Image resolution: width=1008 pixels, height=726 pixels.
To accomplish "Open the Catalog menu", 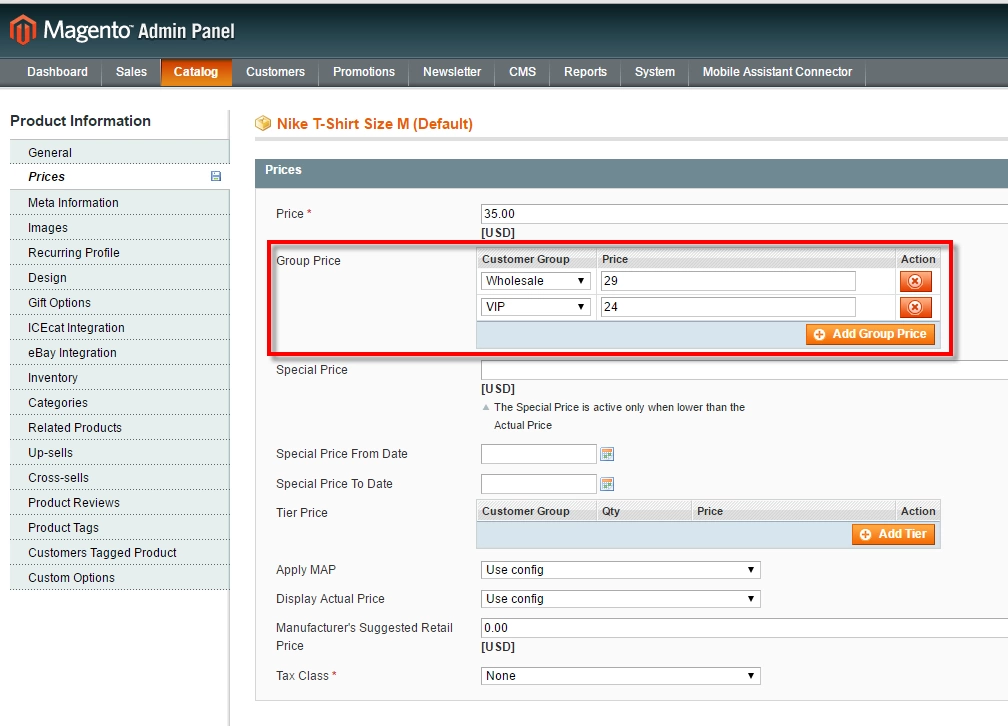I will [x=195, y=72].
